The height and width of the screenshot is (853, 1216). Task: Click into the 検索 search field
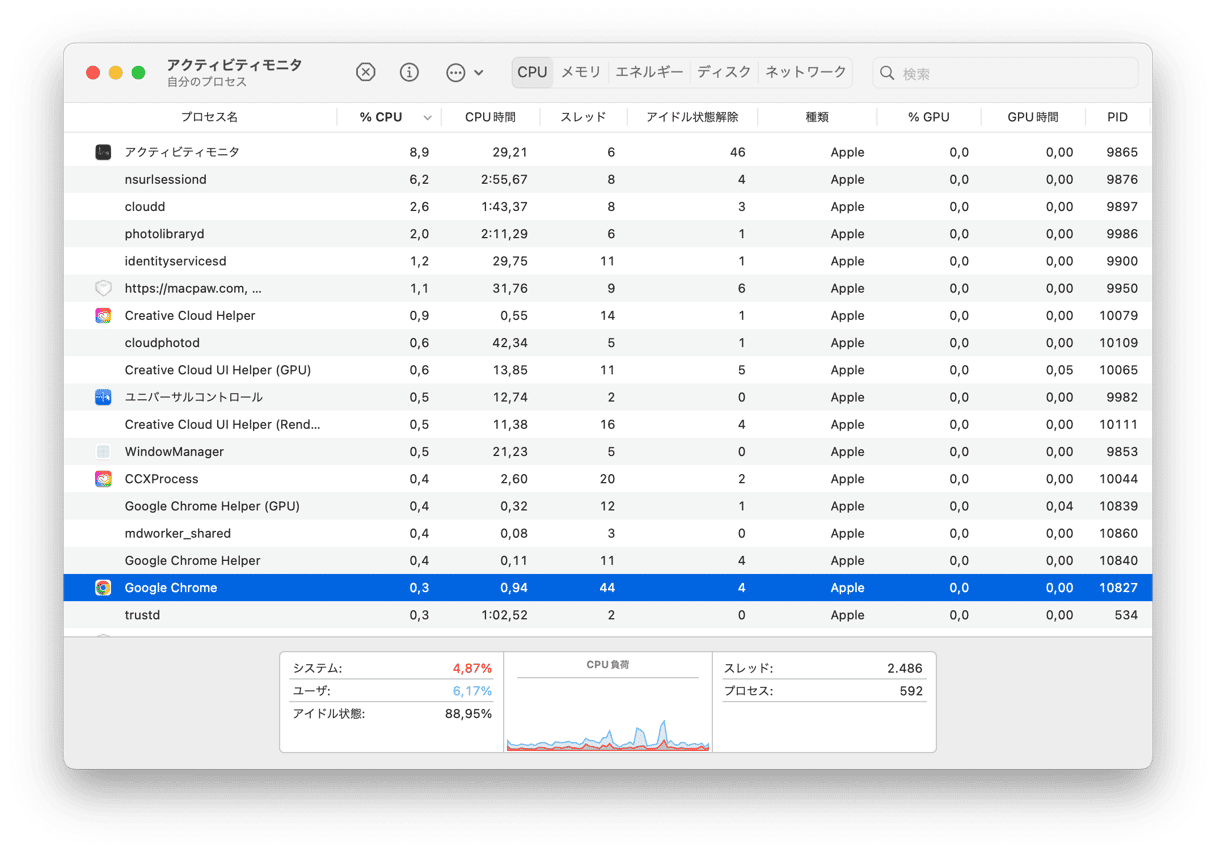[x=1005, y=73]
